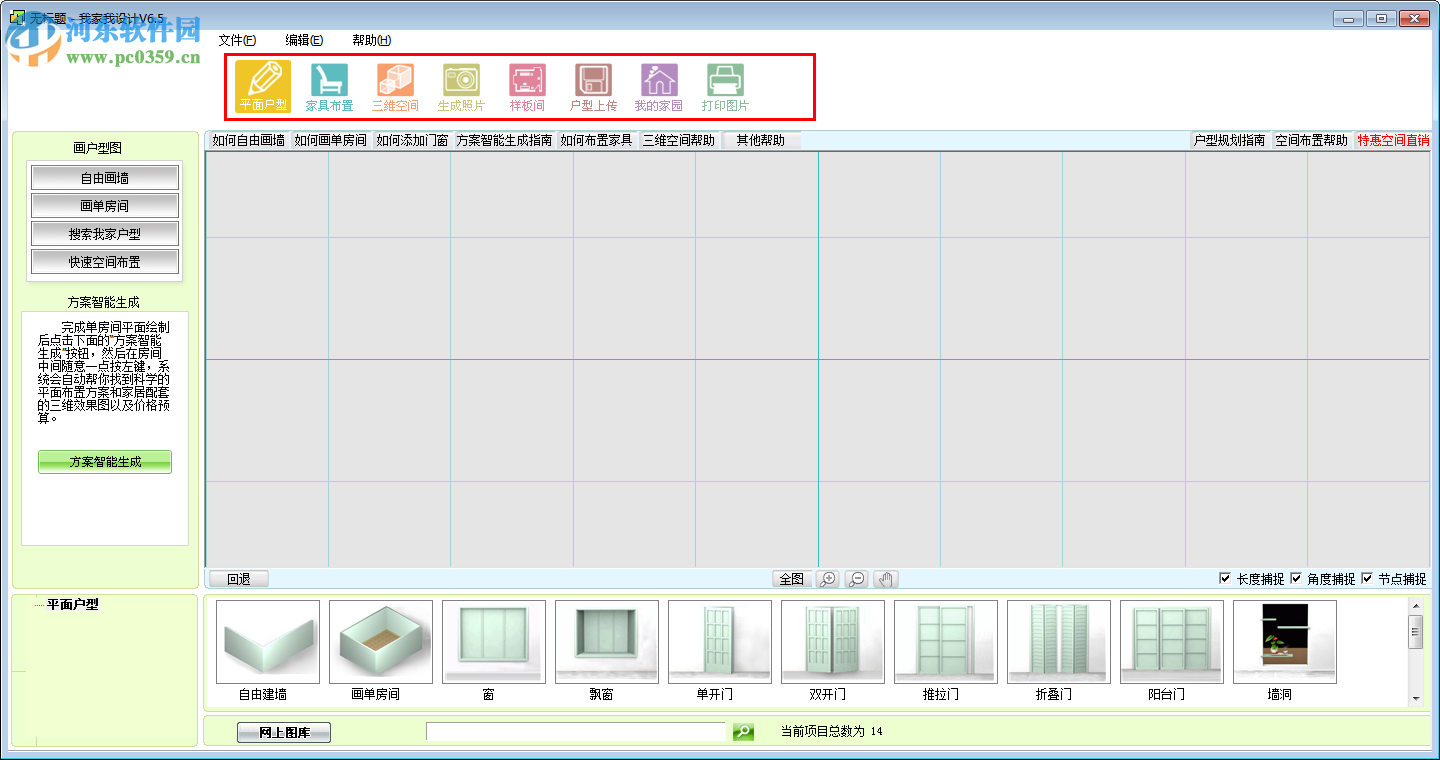Toggle the 长度捕捉 checkbox
Screen dimensions: 1440x760
pos(1225,578)
